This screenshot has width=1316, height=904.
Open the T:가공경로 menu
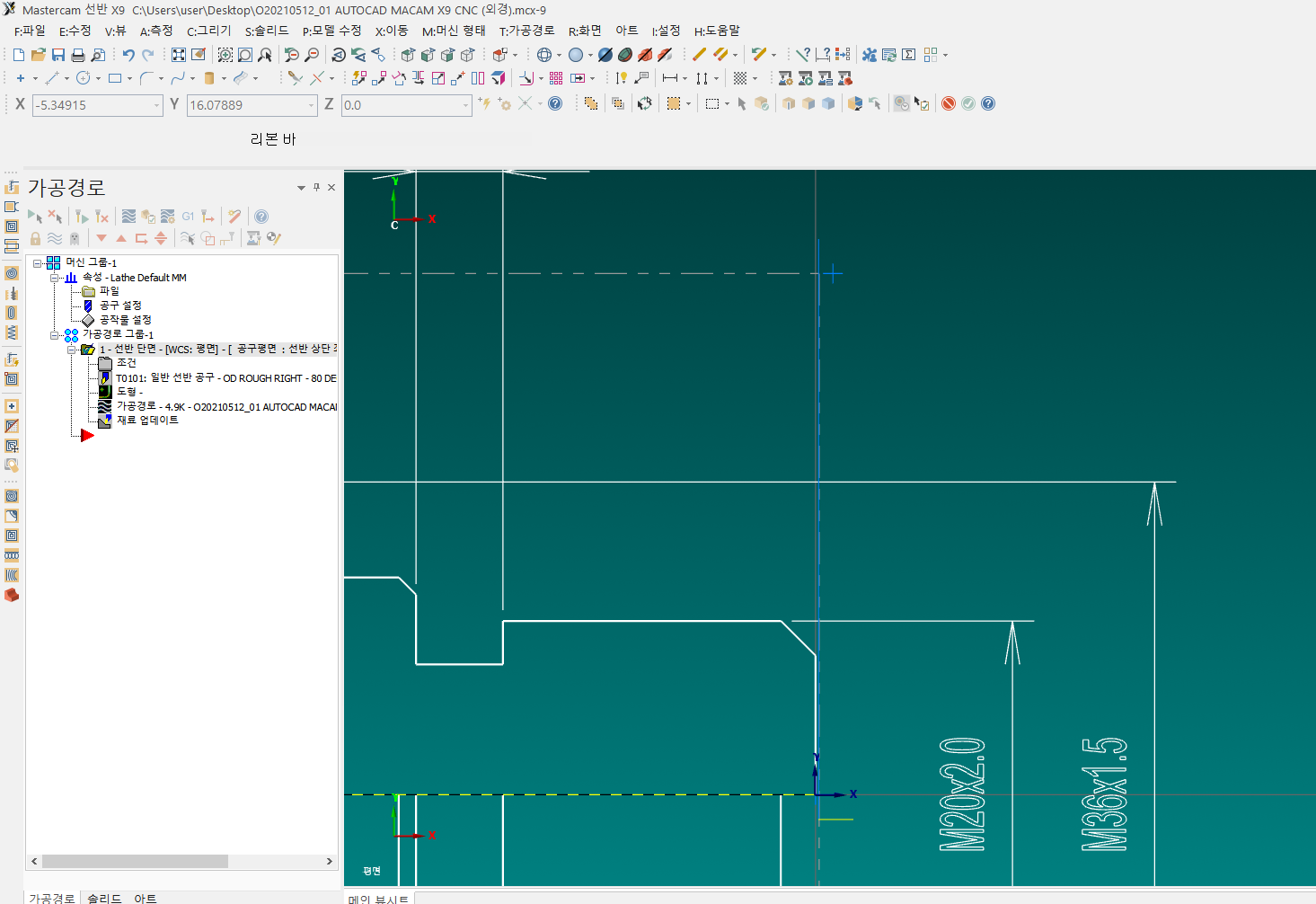point(526,31)
